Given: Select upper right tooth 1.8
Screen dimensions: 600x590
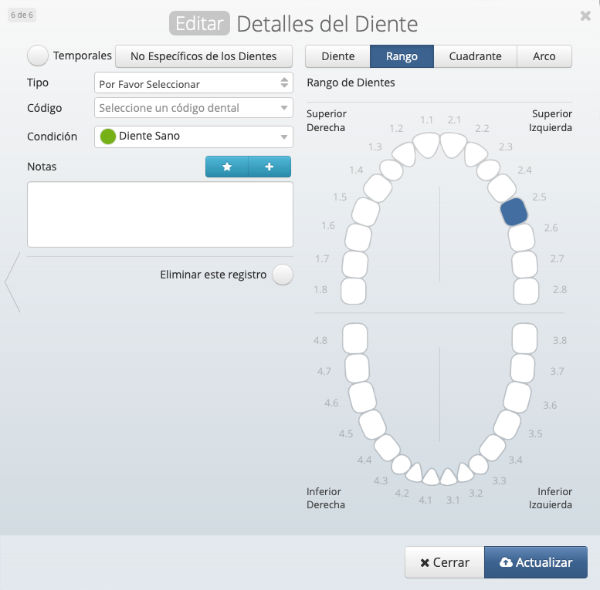Looking at the screenshot, I should [x=354, y=291].
